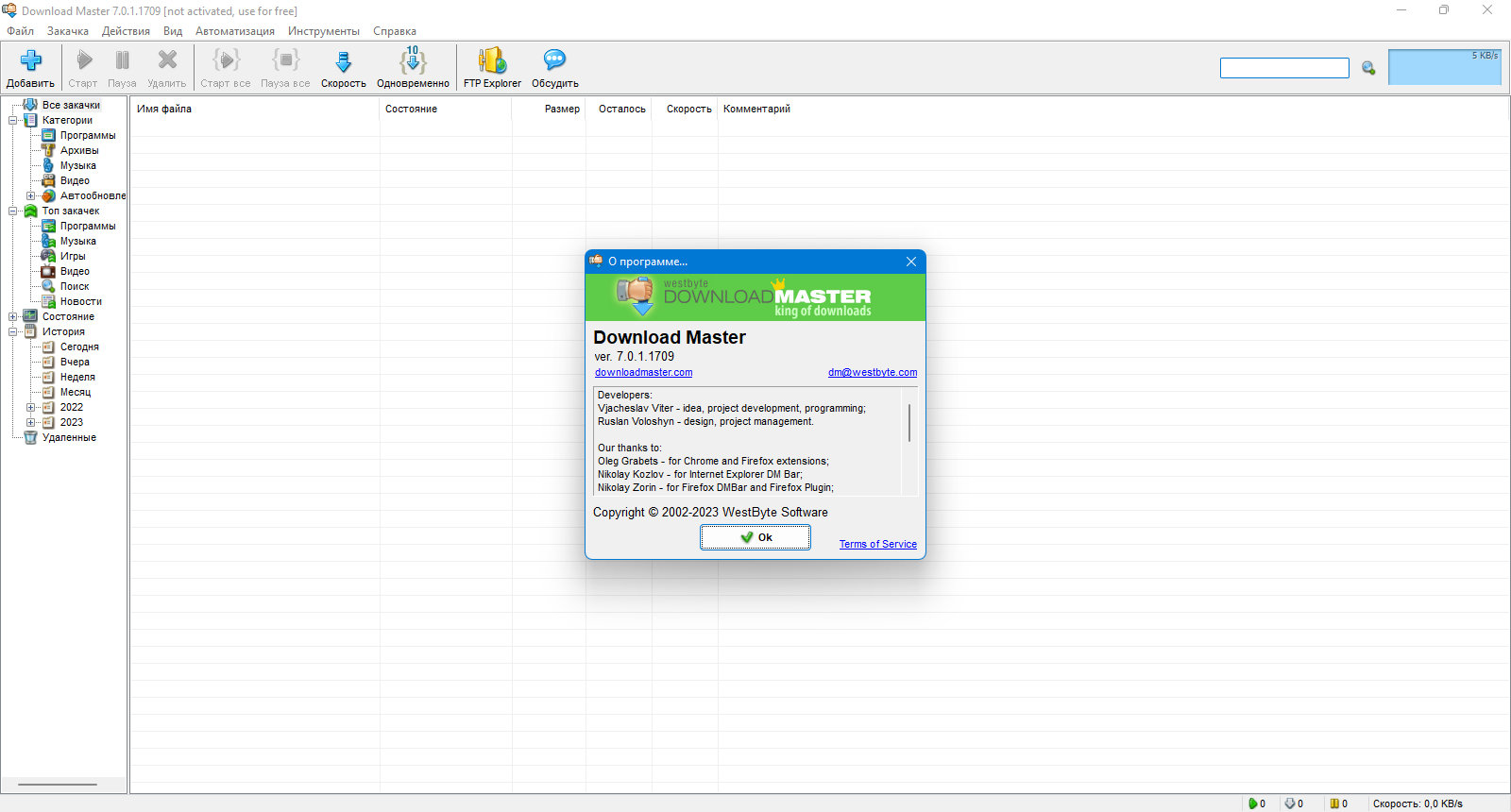Select Месяц in История
Screen dimensions: 1511x812
coord(76,392)
